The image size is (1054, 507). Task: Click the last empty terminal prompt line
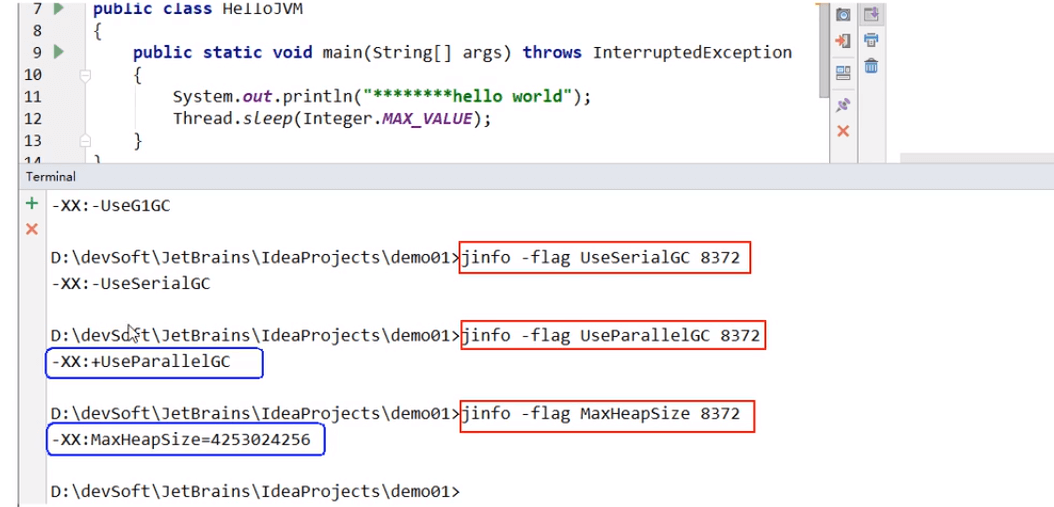pyautogui.click(x=255, y=490)
